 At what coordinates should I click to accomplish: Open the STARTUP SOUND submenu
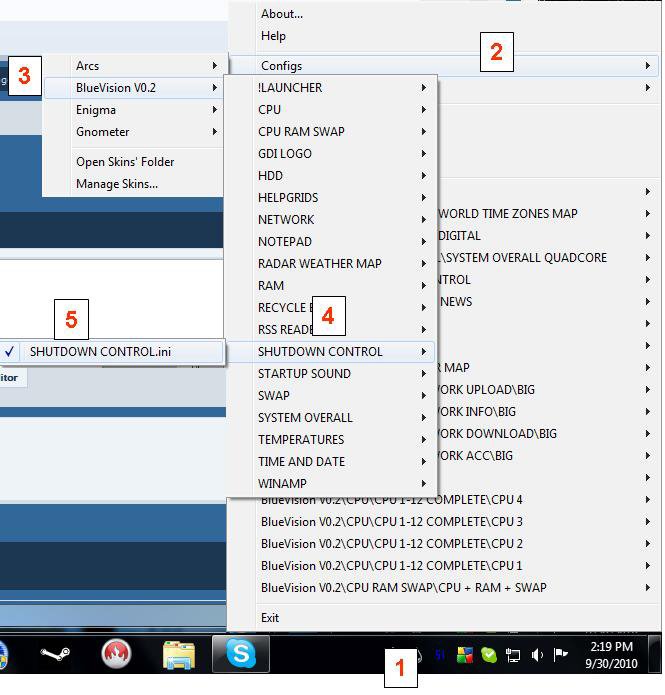(331, 374)
